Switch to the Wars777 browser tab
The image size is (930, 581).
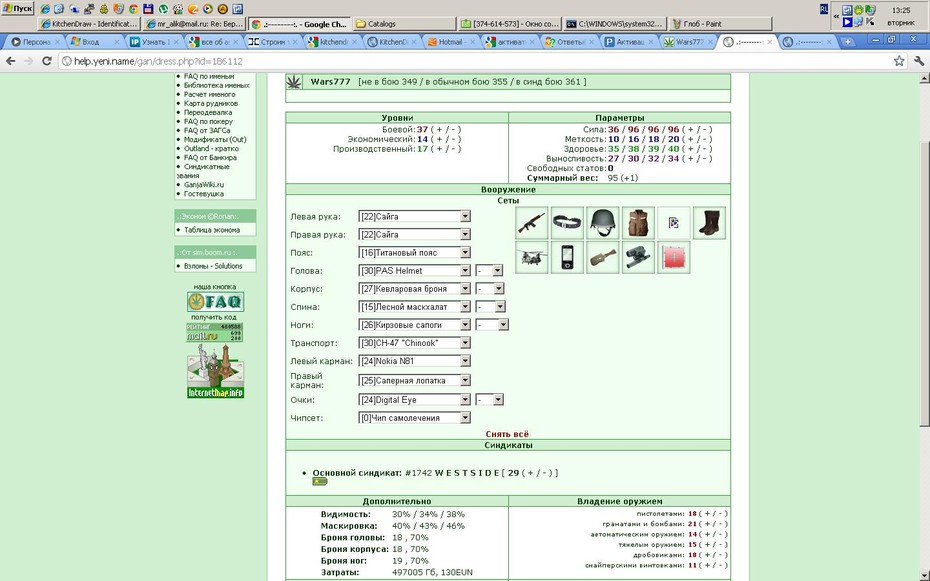pyautogui.click(x=688, y=42)
